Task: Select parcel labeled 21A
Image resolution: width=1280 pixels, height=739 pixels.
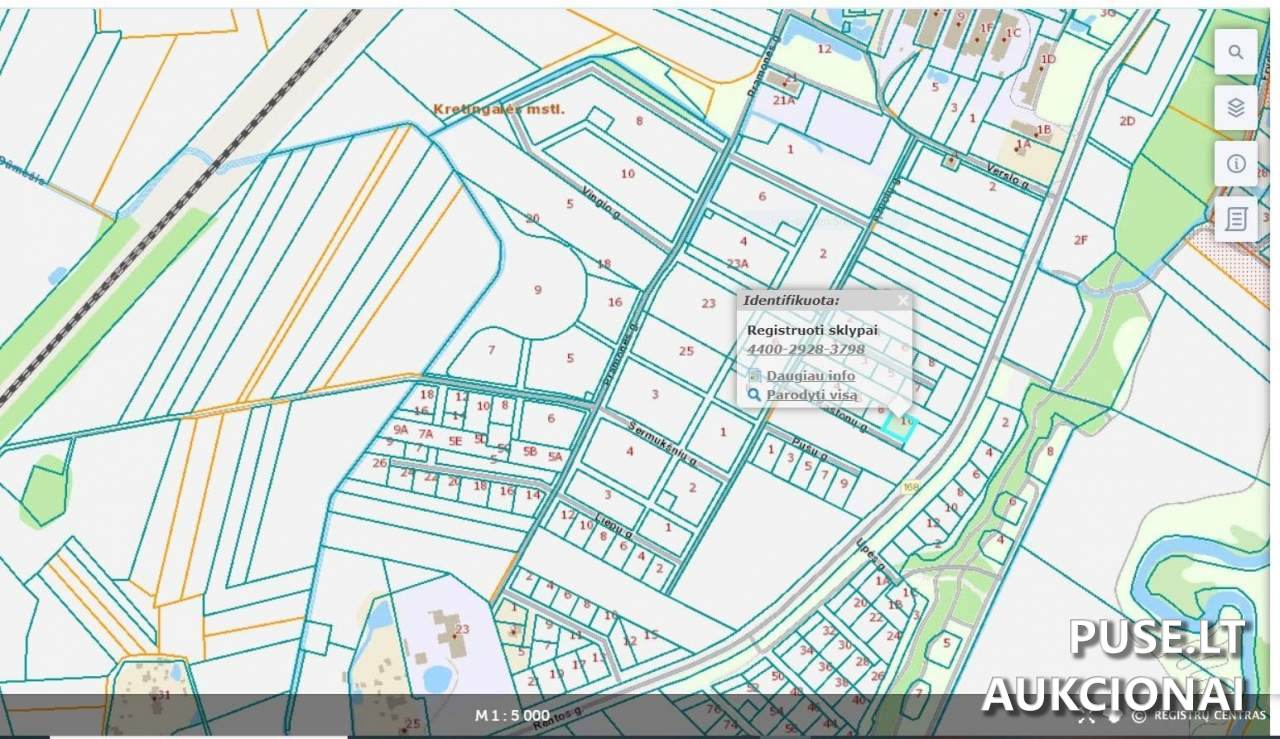Action: click(x=784, y=100)
